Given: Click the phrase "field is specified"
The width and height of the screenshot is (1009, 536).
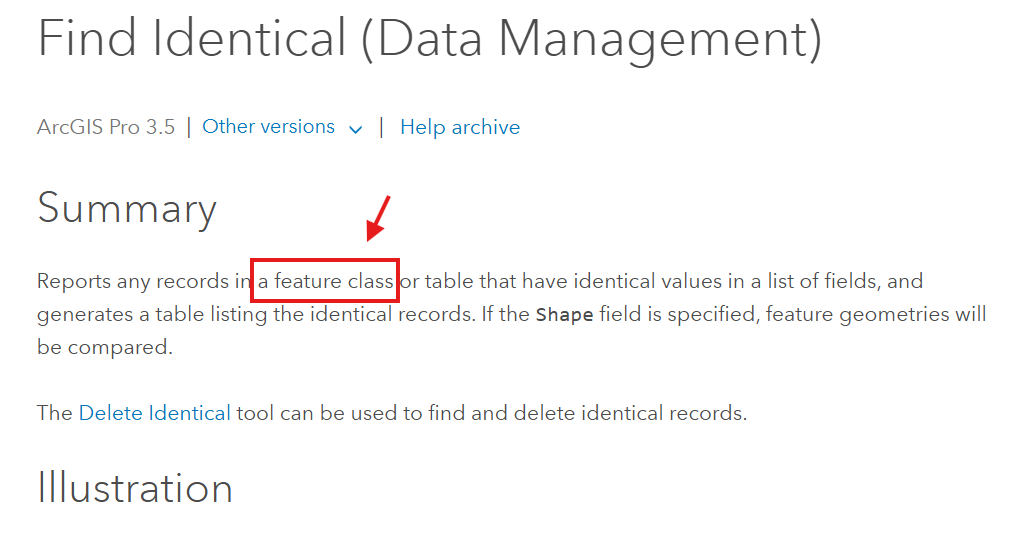Looking at the screenshot, I should click(675, 314).
